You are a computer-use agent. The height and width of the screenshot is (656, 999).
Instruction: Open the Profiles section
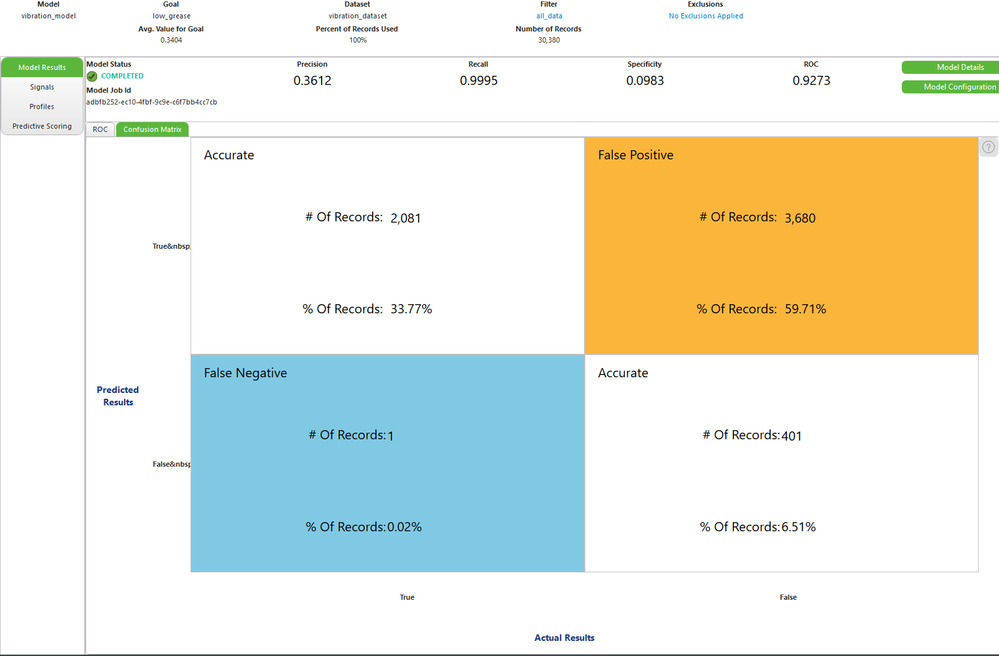pos(42,107)
